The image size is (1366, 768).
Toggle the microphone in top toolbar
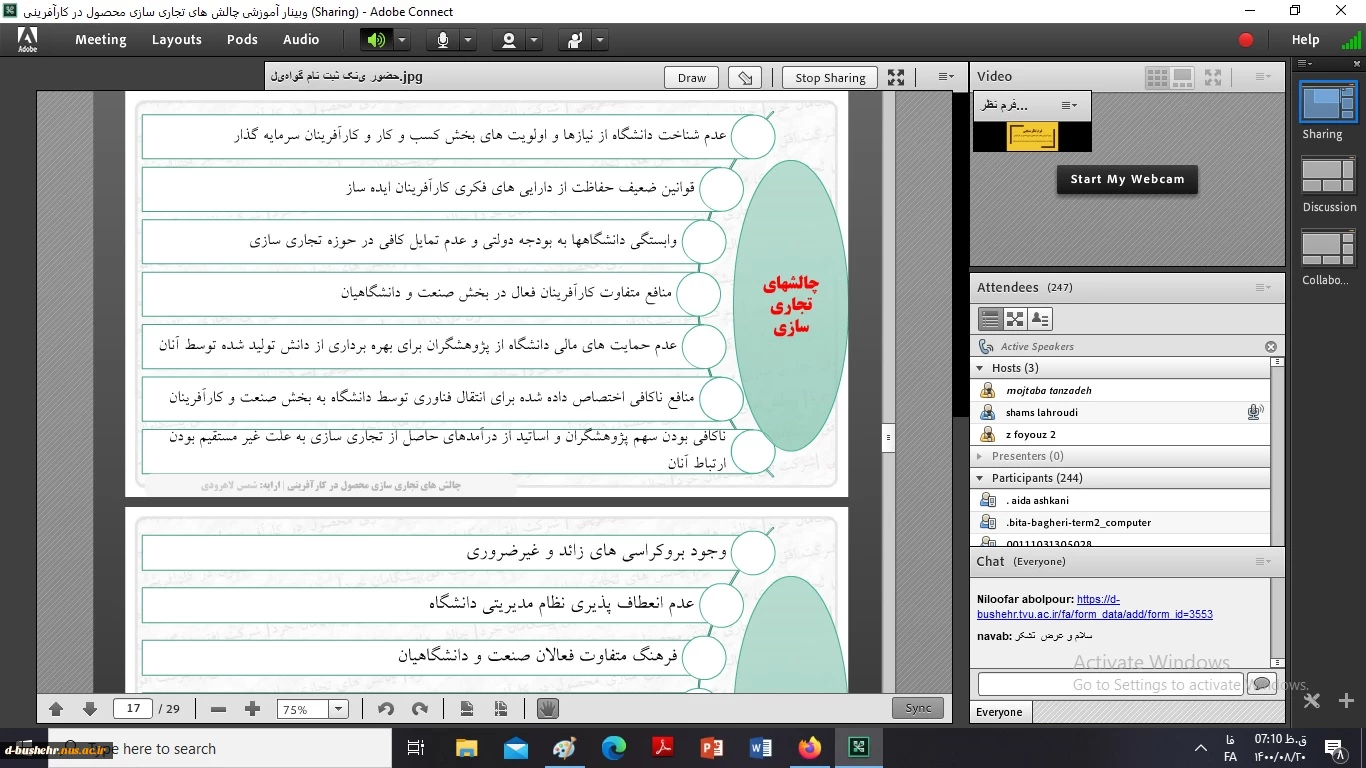click(442, 40)
